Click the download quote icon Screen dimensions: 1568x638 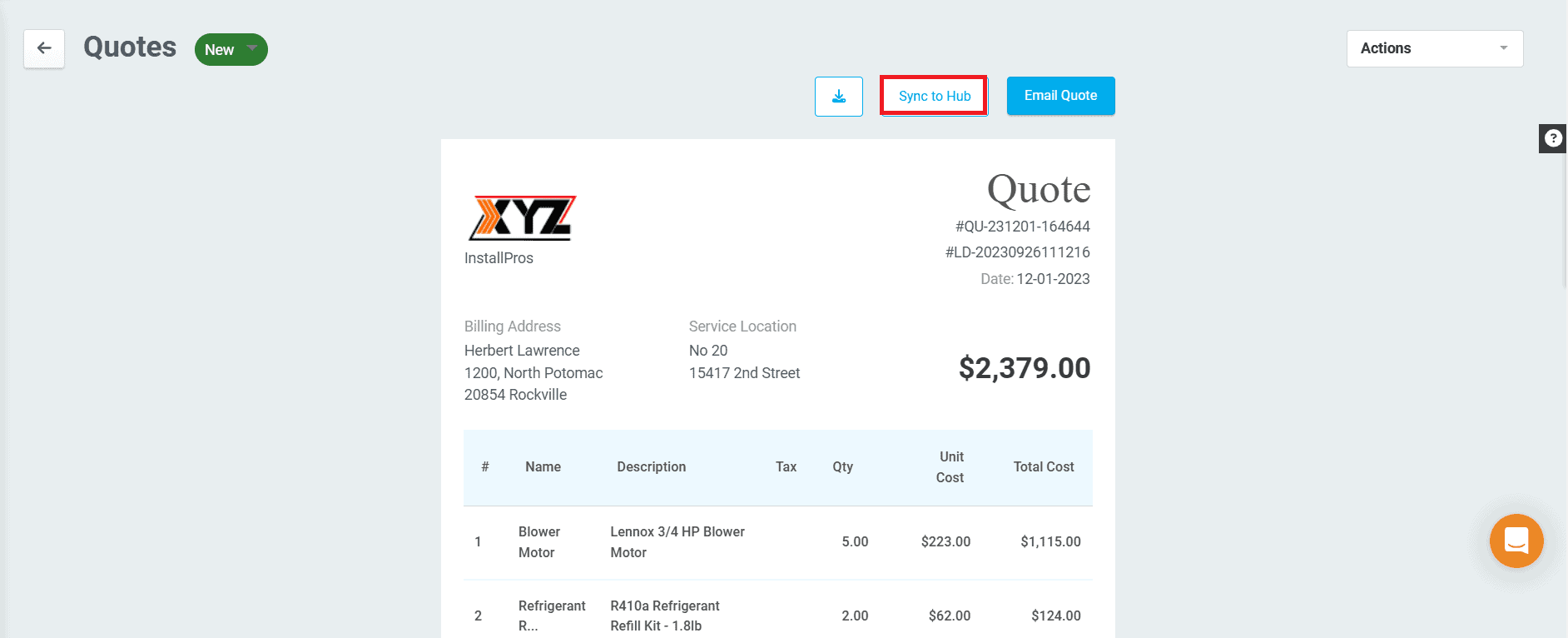pos(838,97)
